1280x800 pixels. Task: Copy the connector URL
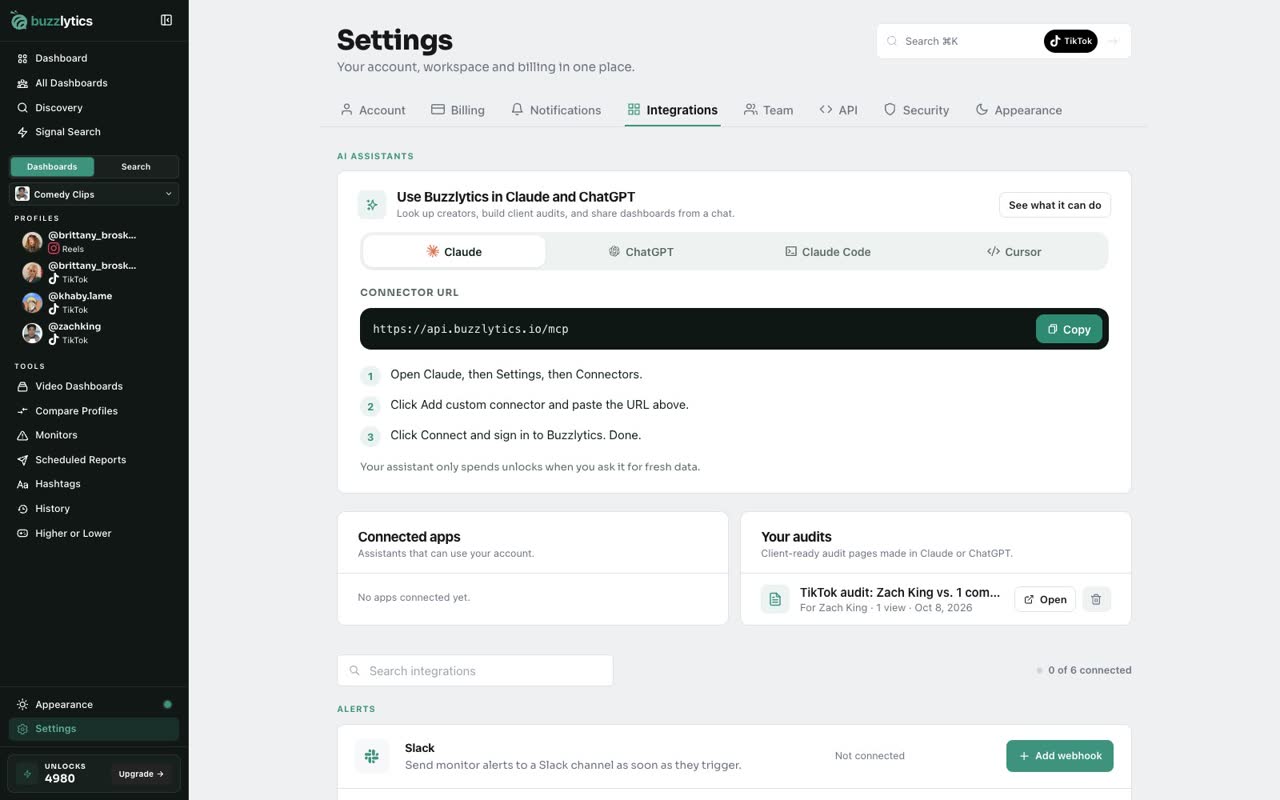pyautogui.click(x=1069, y=329)
